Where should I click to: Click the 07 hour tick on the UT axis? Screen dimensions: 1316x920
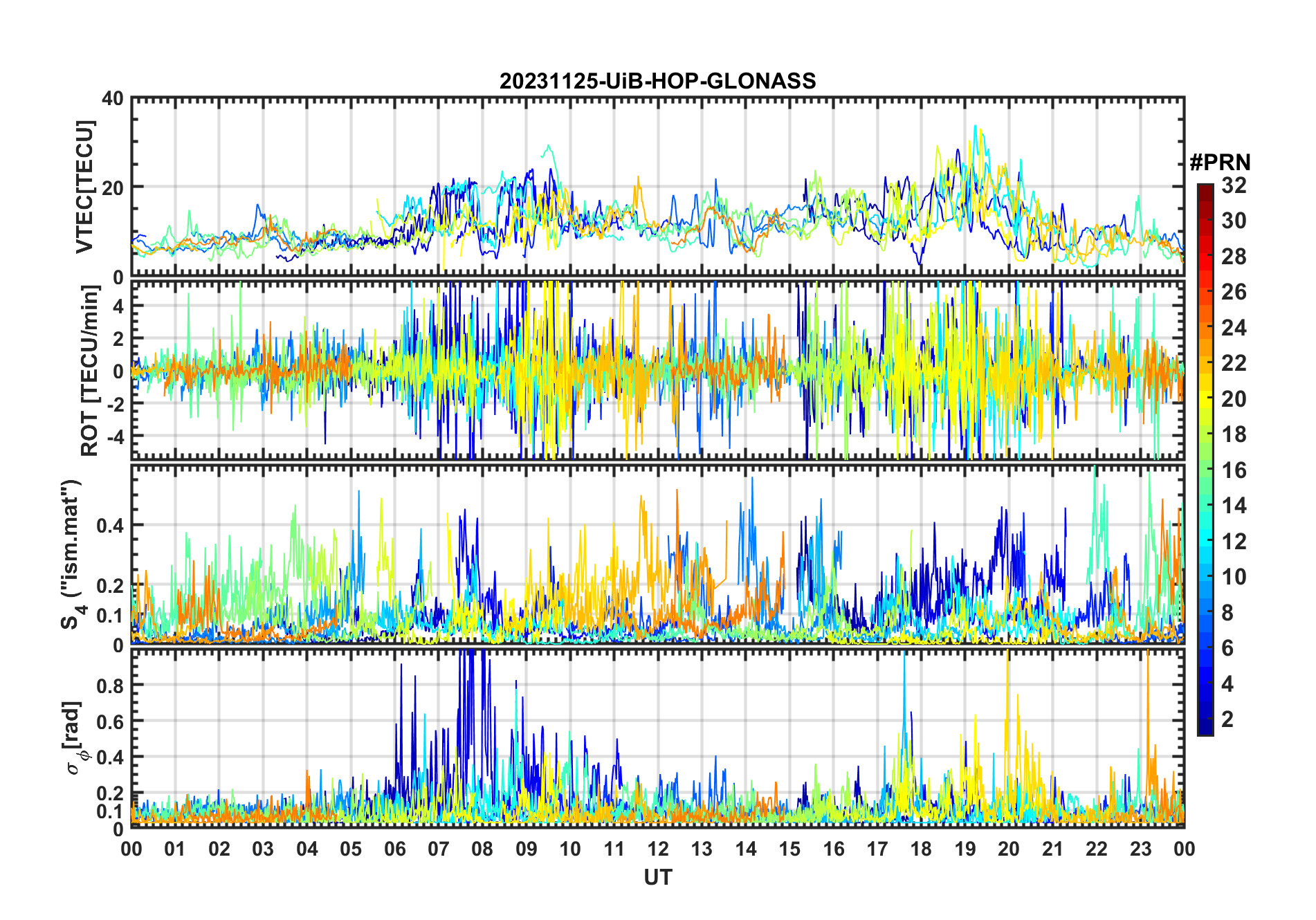click(439, 849)
